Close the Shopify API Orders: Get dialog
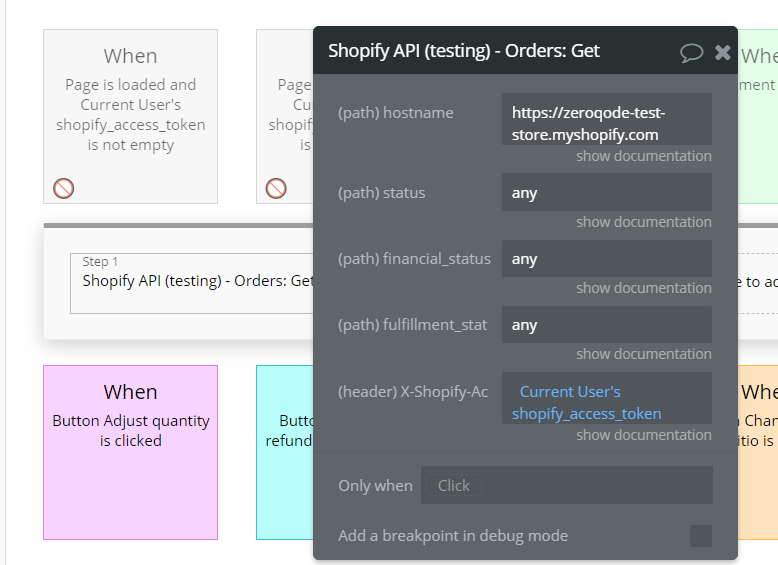Viewport: 778px width, 565px height. coord(722,52)
